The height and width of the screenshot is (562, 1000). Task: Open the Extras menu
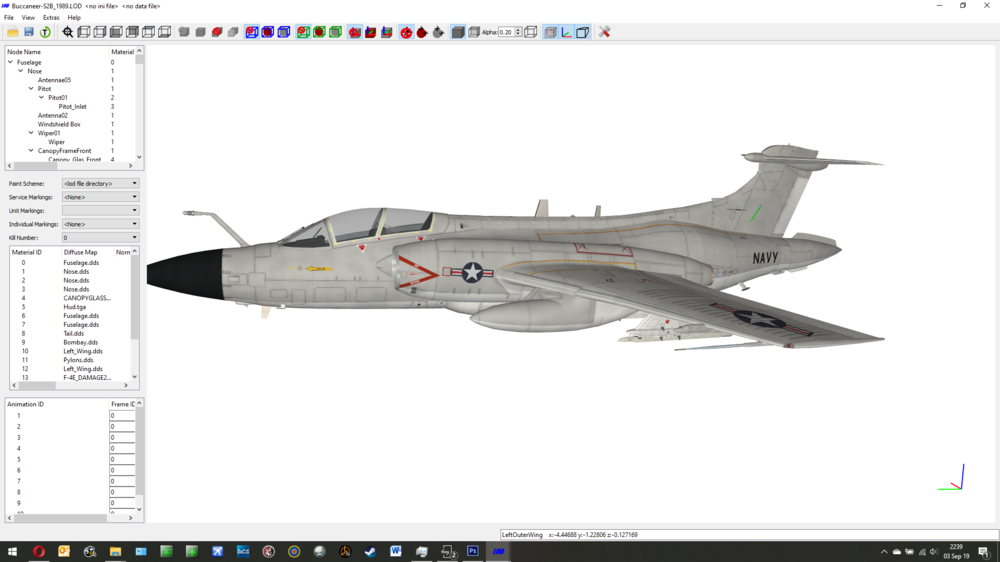pyautogui.click(x=51, y=18)
